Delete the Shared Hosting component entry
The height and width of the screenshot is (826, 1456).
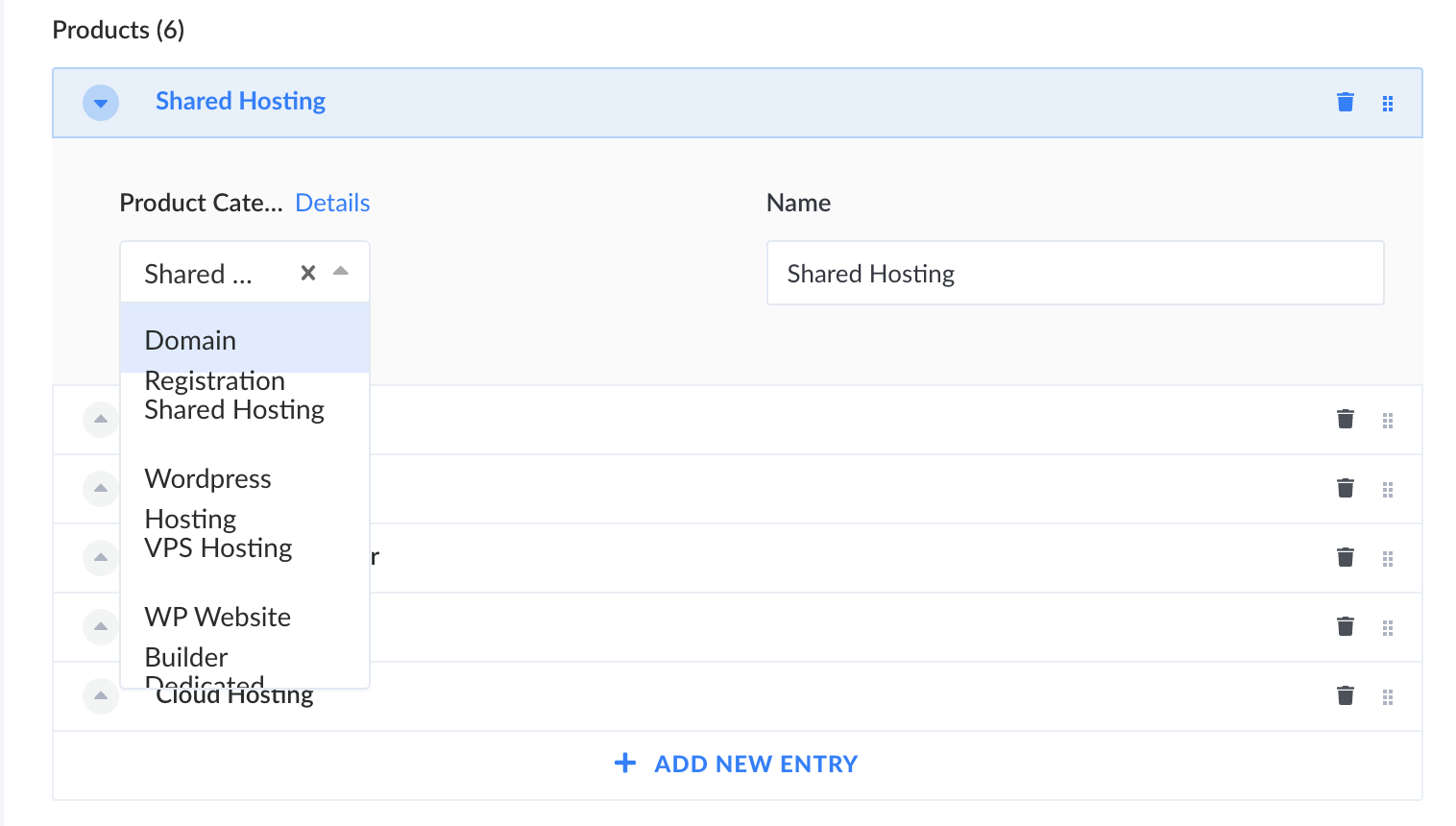[1345, 102]
